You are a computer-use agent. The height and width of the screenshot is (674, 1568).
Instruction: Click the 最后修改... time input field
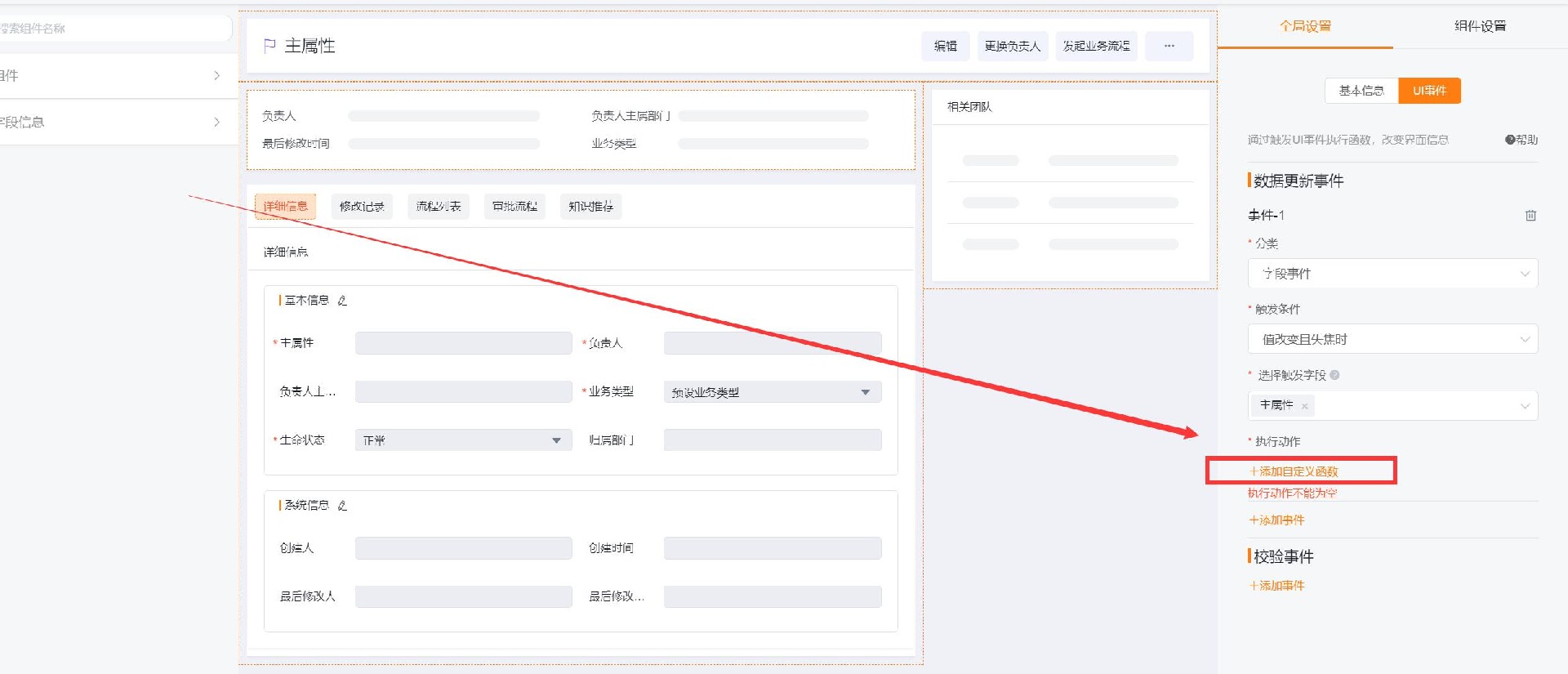(x=773, y=596)
